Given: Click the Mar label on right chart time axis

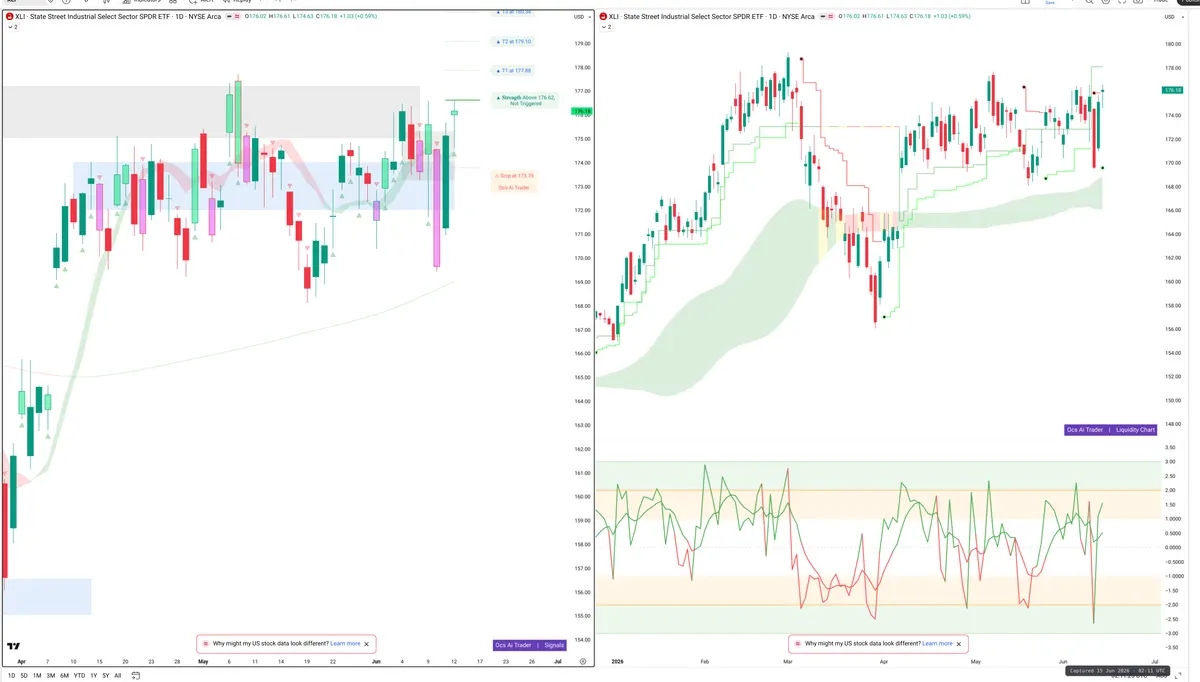Looking at the screenshot, I should click(788, 662).
